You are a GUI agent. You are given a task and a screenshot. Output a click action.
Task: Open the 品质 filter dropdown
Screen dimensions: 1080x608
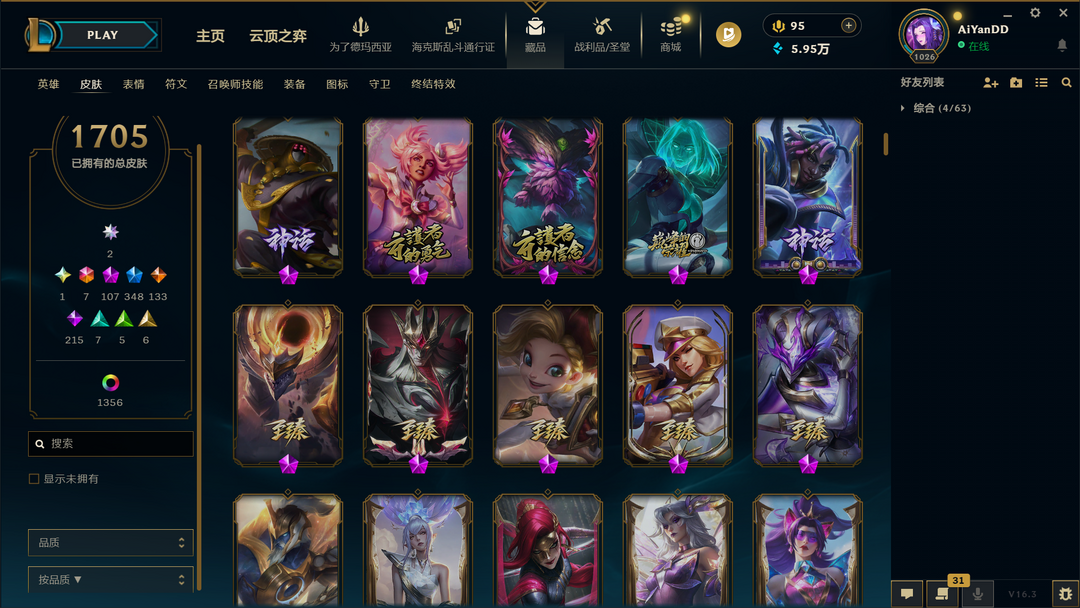tap(110, 543)
